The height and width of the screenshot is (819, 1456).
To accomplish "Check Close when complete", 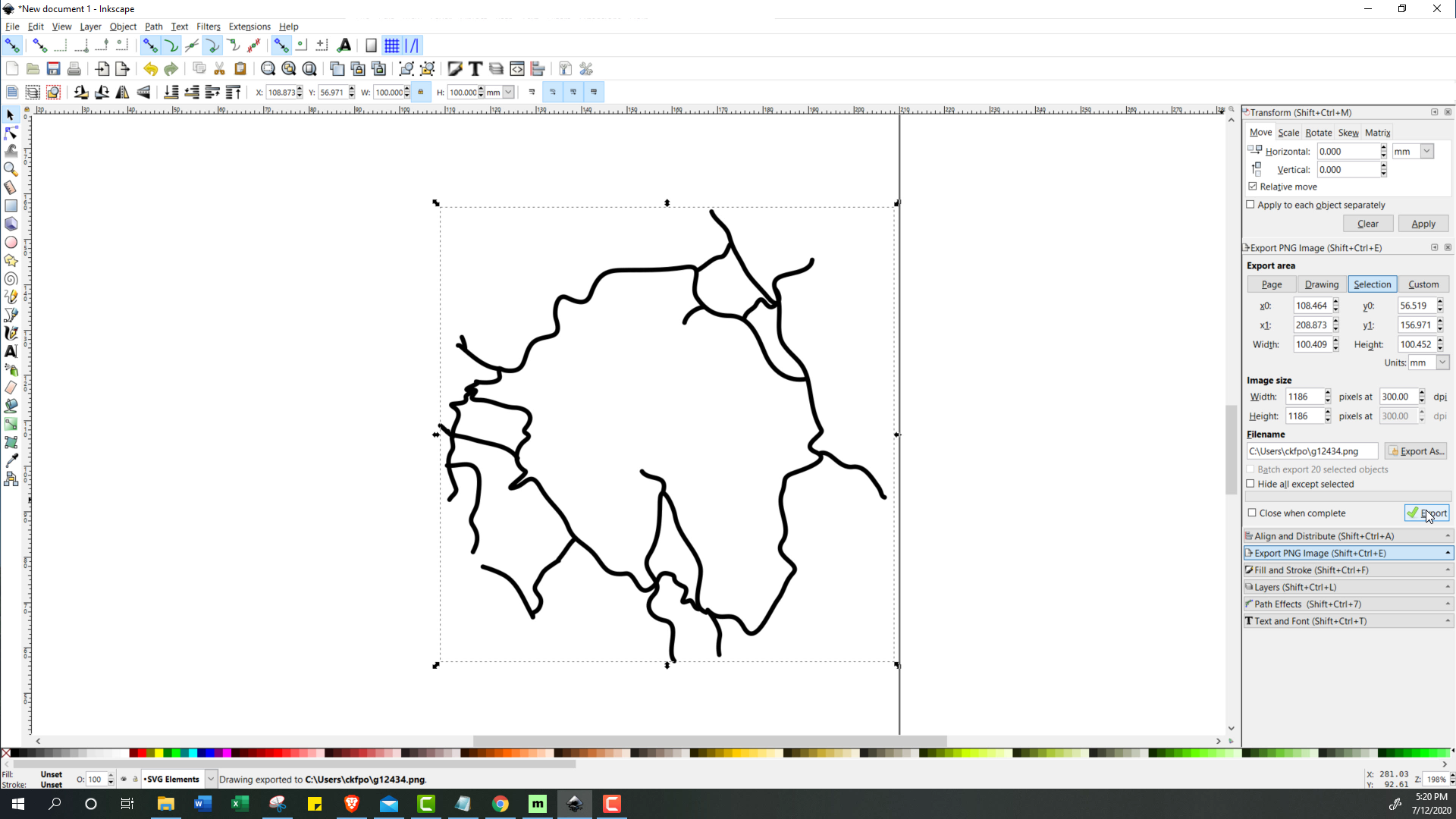I will pyautogui.click(x=1252, y=513).
